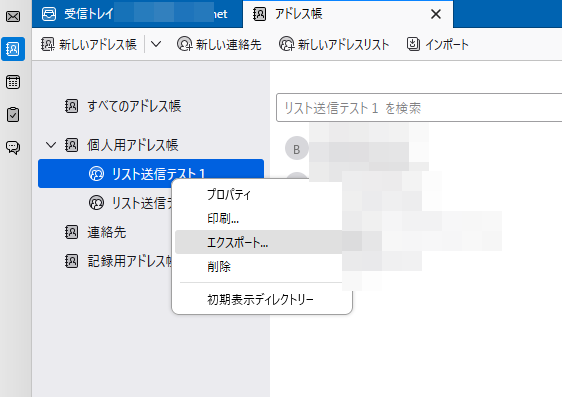Screen dimensions: 562x397
Task: Open the Calendar space icon
Action: coord(13,82)
